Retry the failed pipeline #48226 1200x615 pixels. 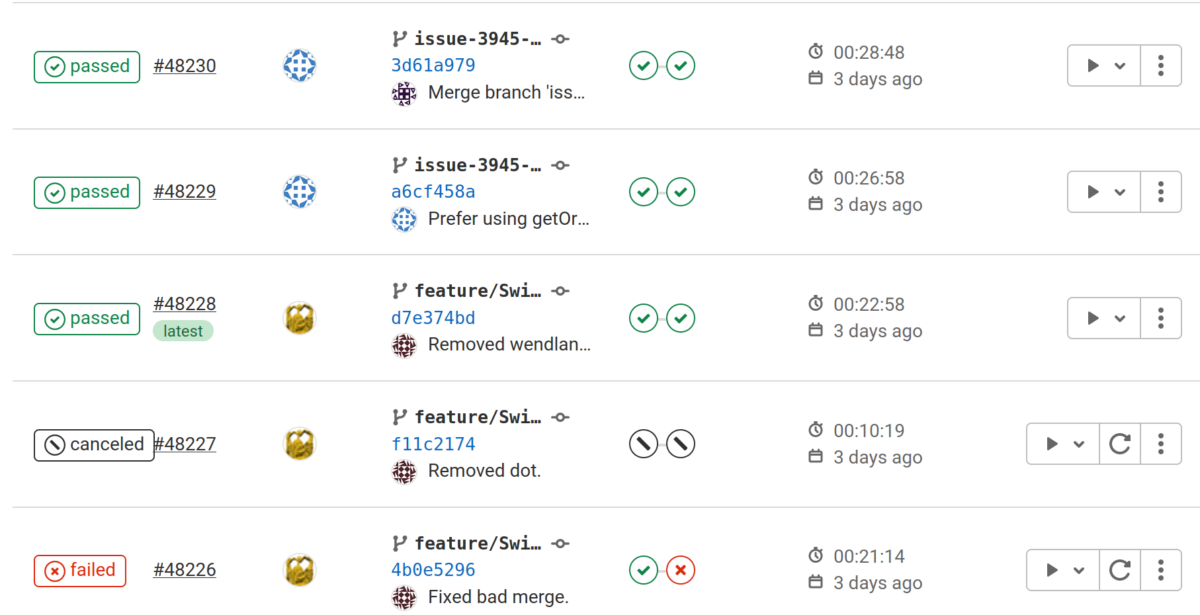[1120, 570]
